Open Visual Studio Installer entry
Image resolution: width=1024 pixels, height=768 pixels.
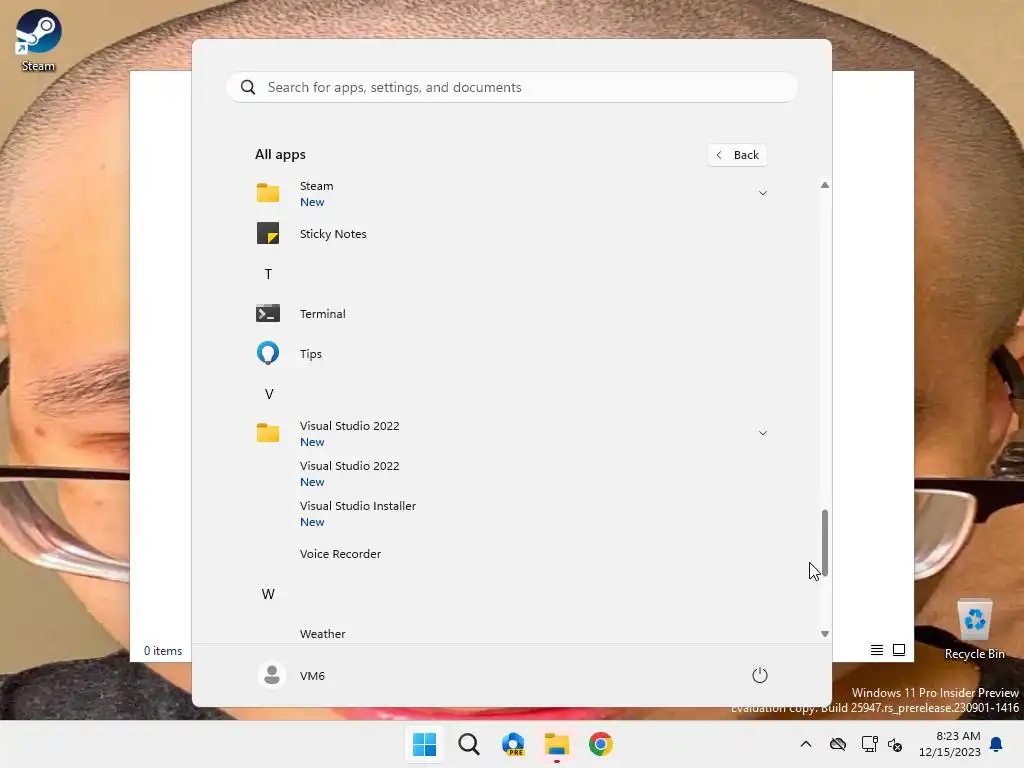[358, 513]
